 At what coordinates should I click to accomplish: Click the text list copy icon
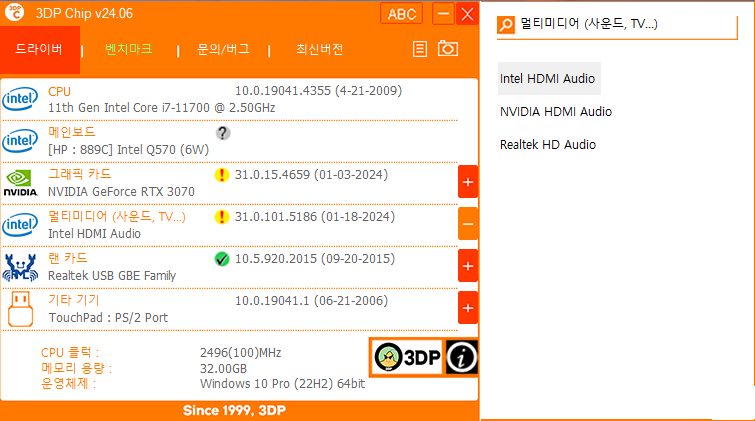click(x=420, y=49)
